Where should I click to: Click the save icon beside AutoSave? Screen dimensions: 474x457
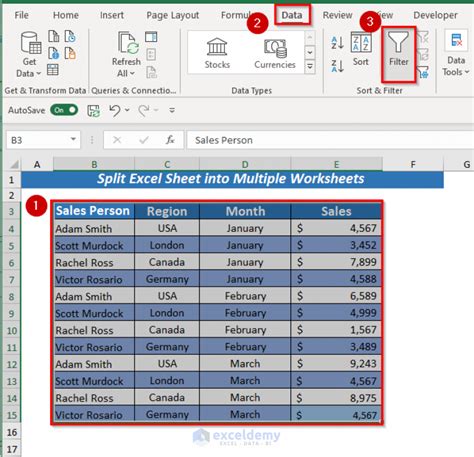[x=93, y=110]
